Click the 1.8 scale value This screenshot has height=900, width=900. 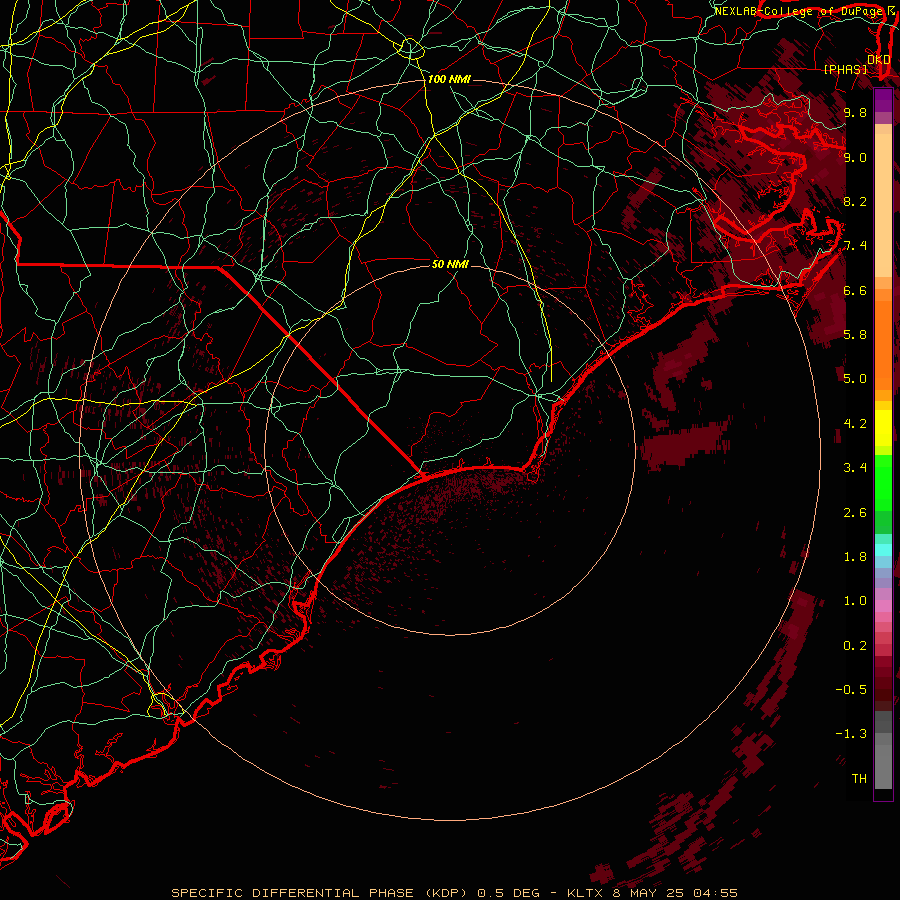tap(855, 557)
